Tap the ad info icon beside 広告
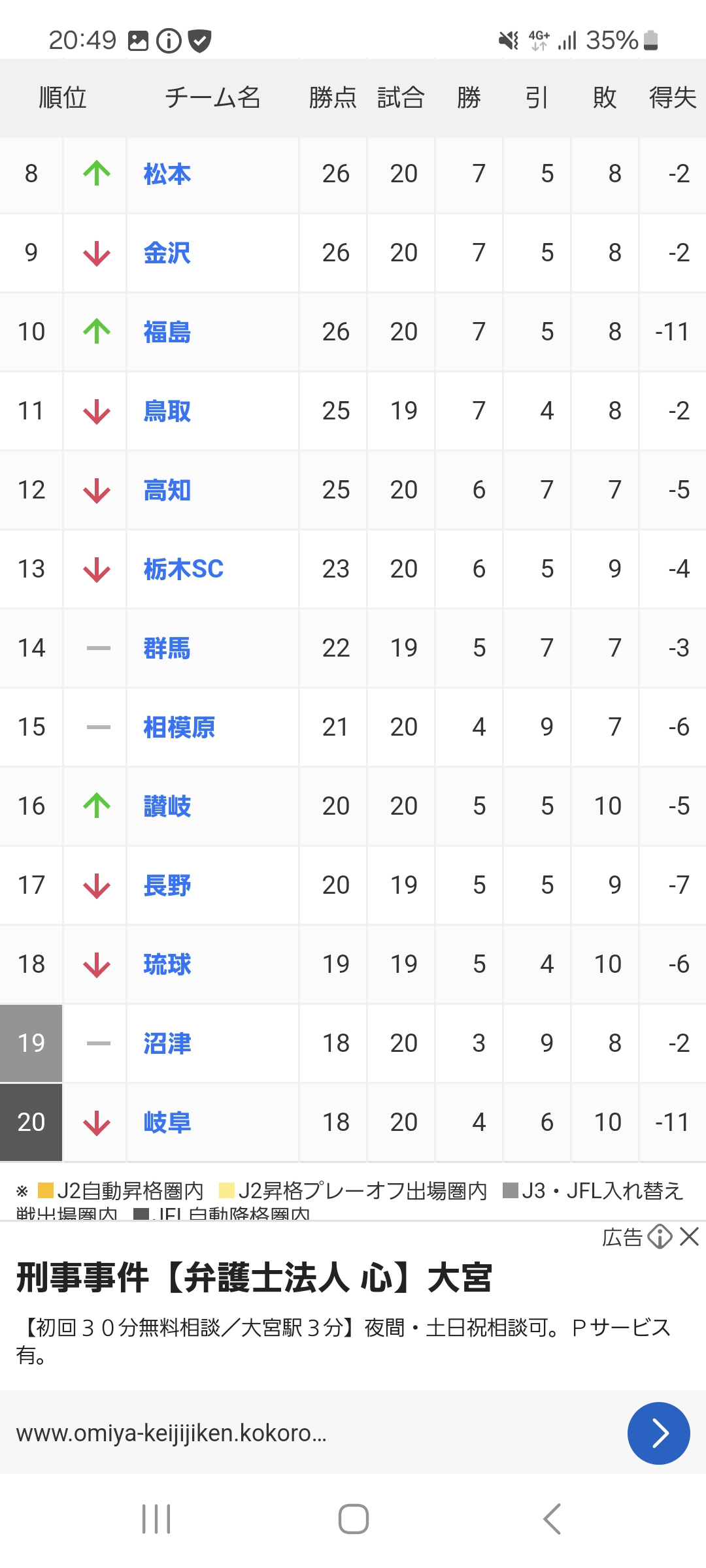Image resolution: width=706 pixels, height=1568 pixels. (660, 1237)
